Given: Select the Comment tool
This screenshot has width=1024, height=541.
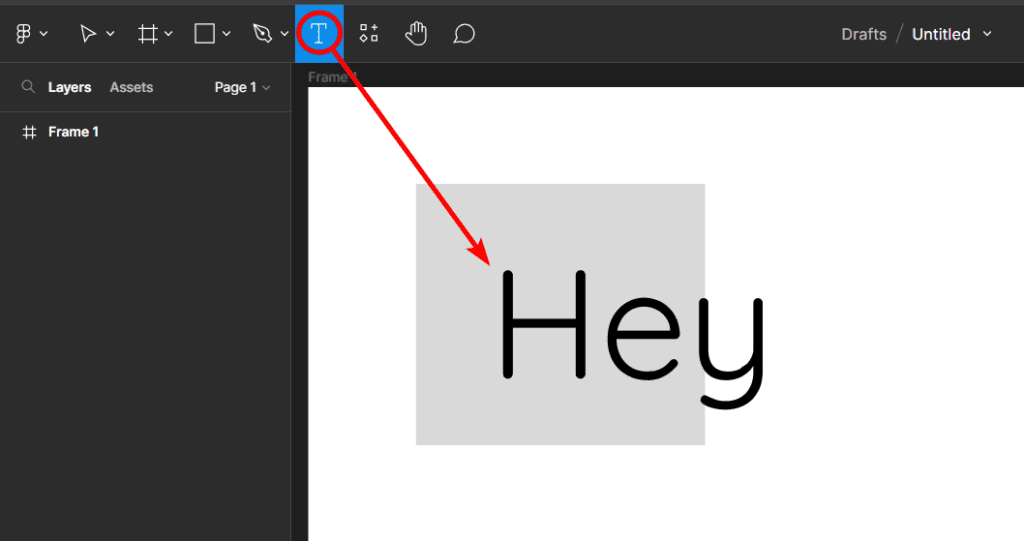Looking at the screenshot, I should (x=464, y=34).
